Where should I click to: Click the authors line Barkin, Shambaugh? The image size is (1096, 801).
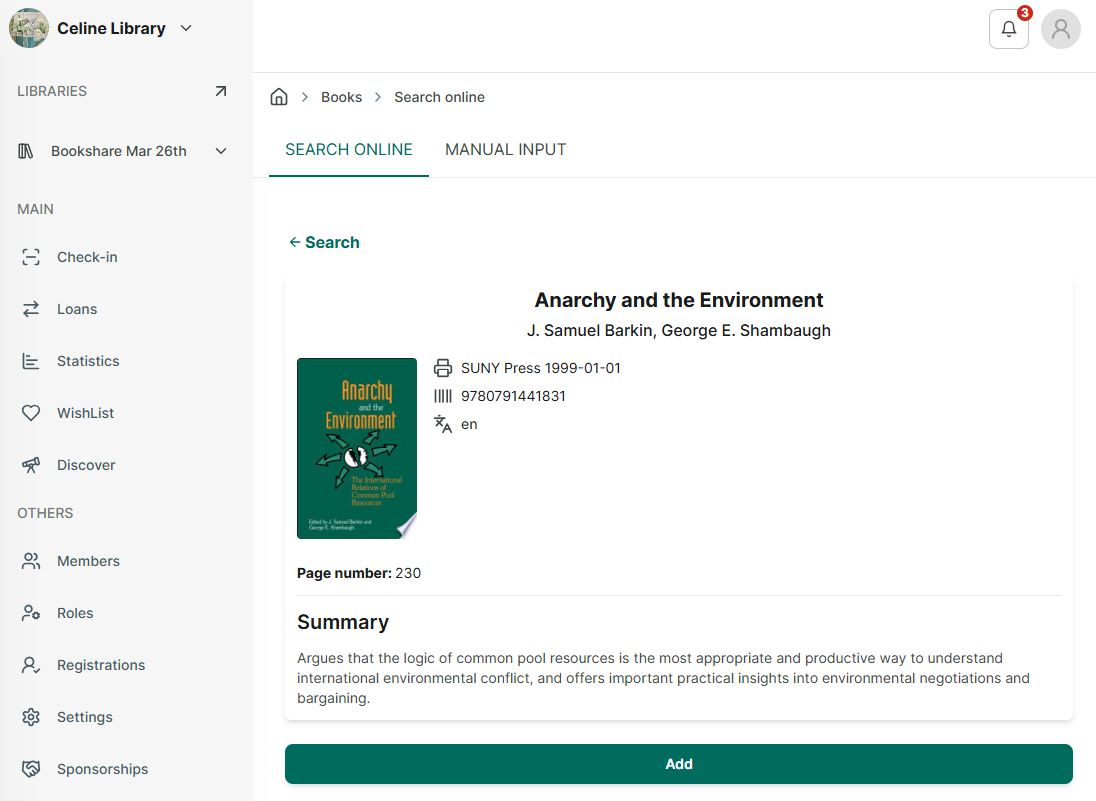tap(679, 331)
